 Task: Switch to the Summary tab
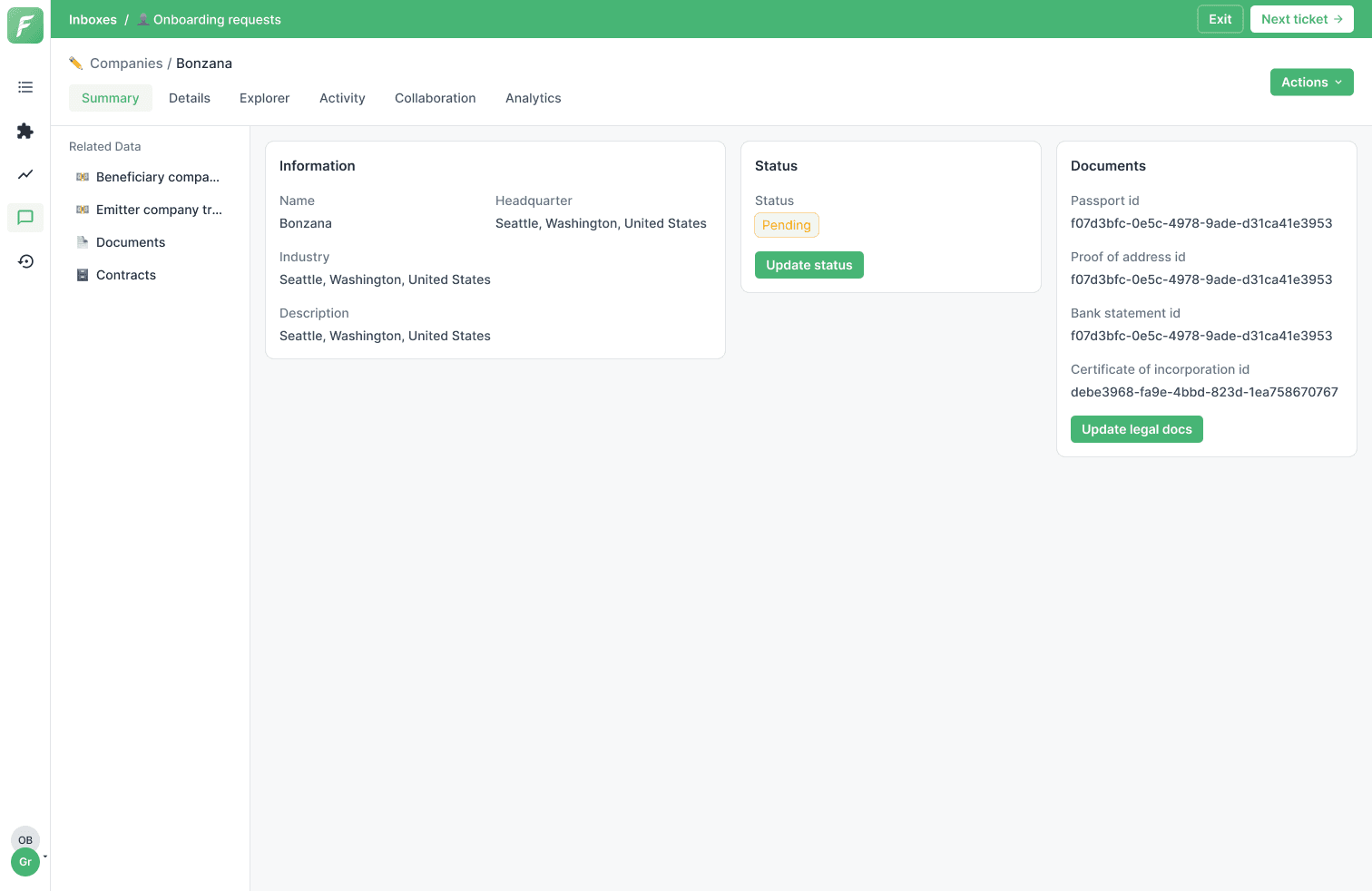(111, 98)
